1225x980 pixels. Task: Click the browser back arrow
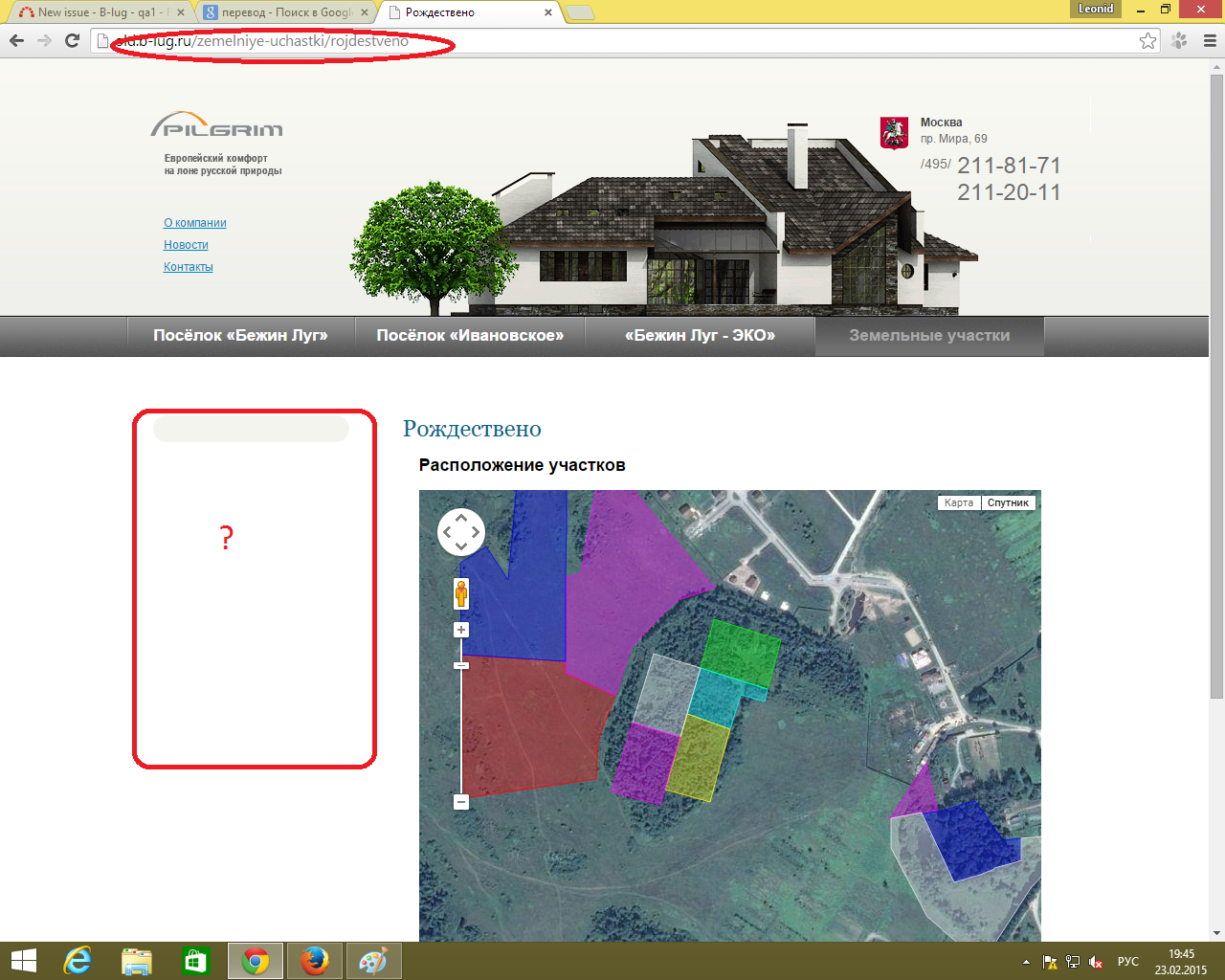[16, 41]
